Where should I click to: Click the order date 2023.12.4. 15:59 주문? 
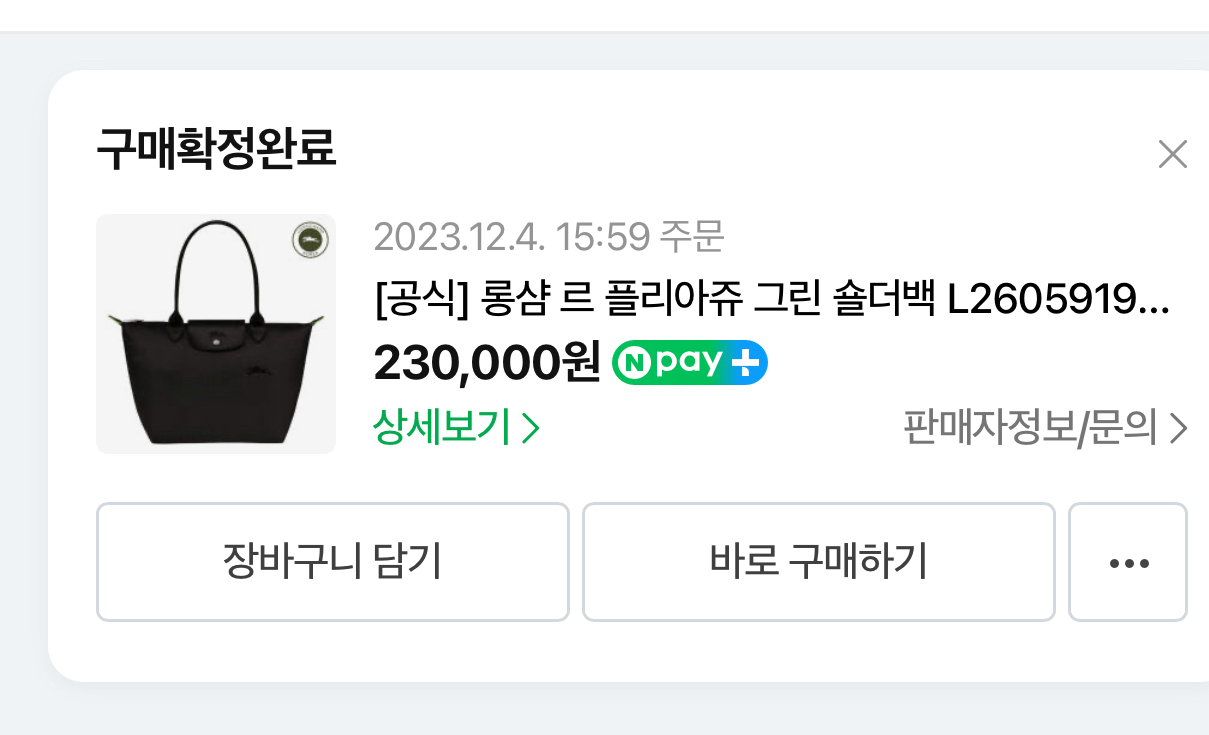coord(551,239)
